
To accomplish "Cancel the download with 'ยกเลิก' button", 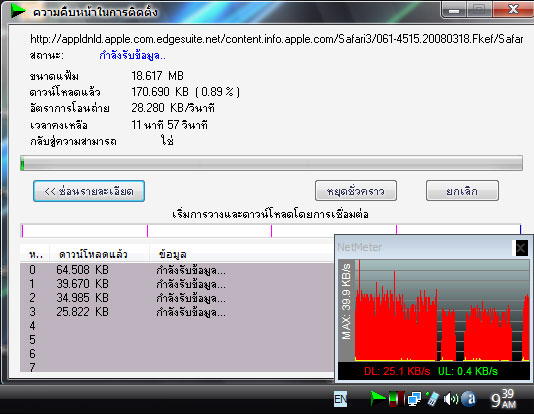I will tap(462, 191).
